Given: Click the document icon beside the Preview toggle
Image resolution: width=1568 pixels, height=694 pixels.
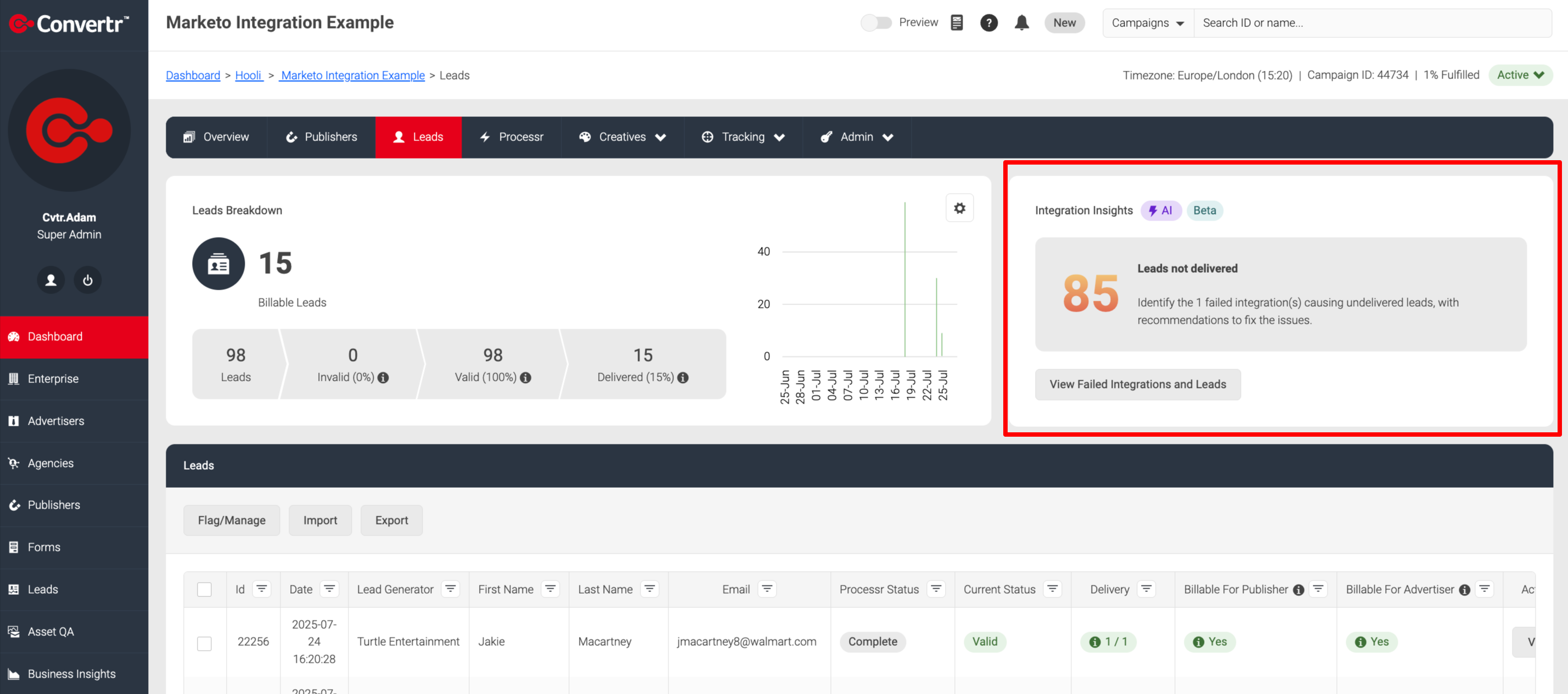Looking at the screenshot, I should click(x=956, y=22).
